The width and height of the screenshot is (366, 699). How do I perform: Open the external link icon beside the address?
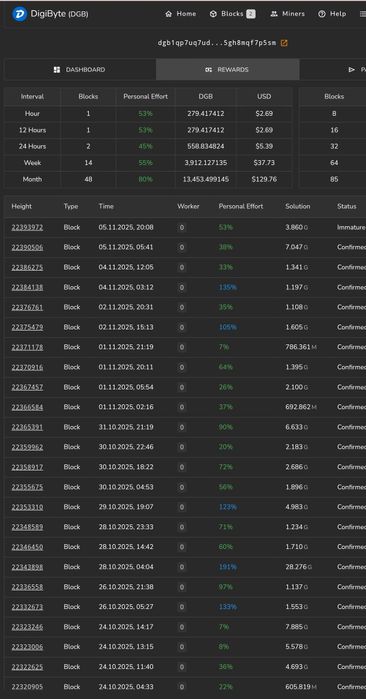(284, 43)
